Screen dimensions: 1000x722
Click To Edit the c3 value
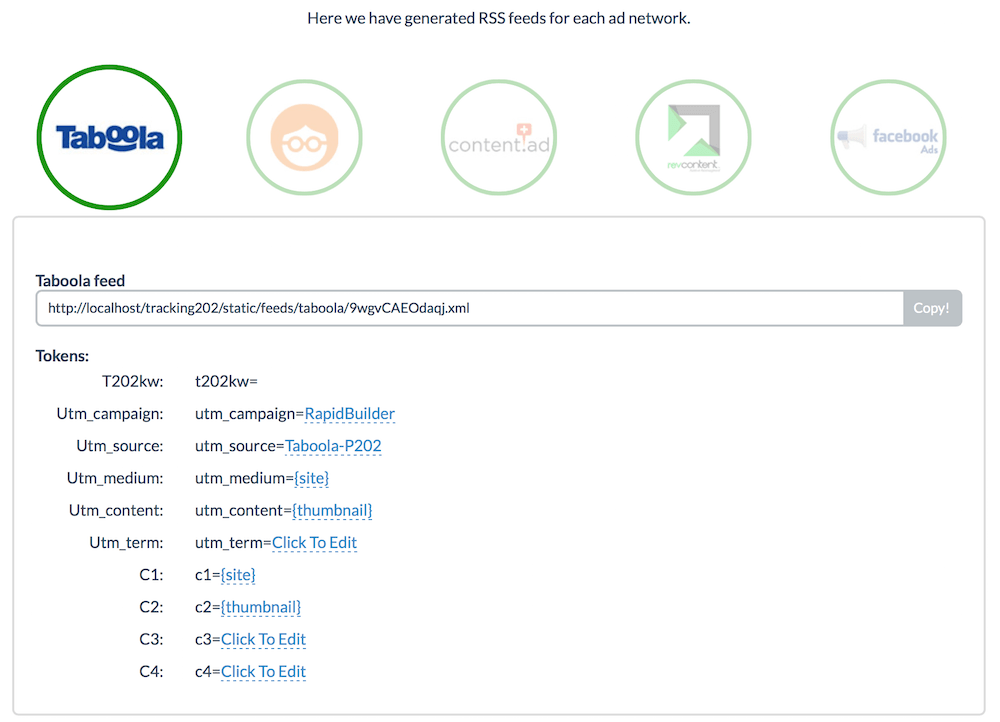point(263,639)
